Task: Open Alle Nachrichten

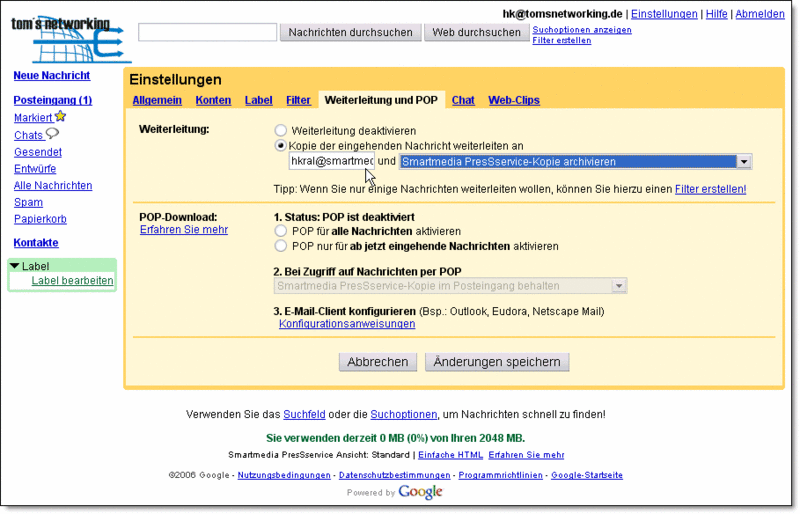Action: pos(53,185)
